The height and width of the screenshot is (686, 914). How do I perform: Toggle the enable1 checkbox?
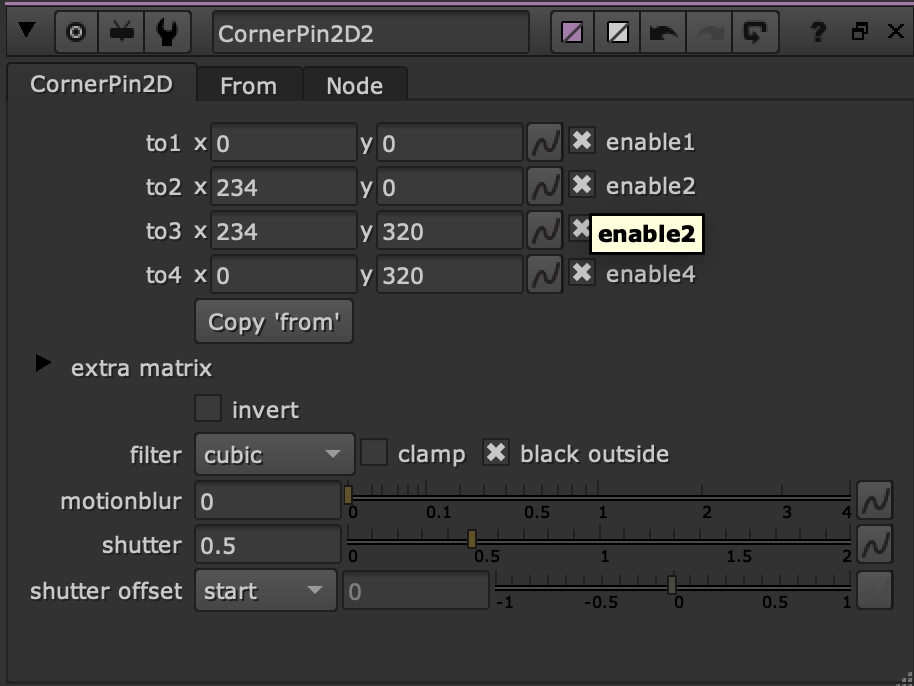click(x=582, y=141)
